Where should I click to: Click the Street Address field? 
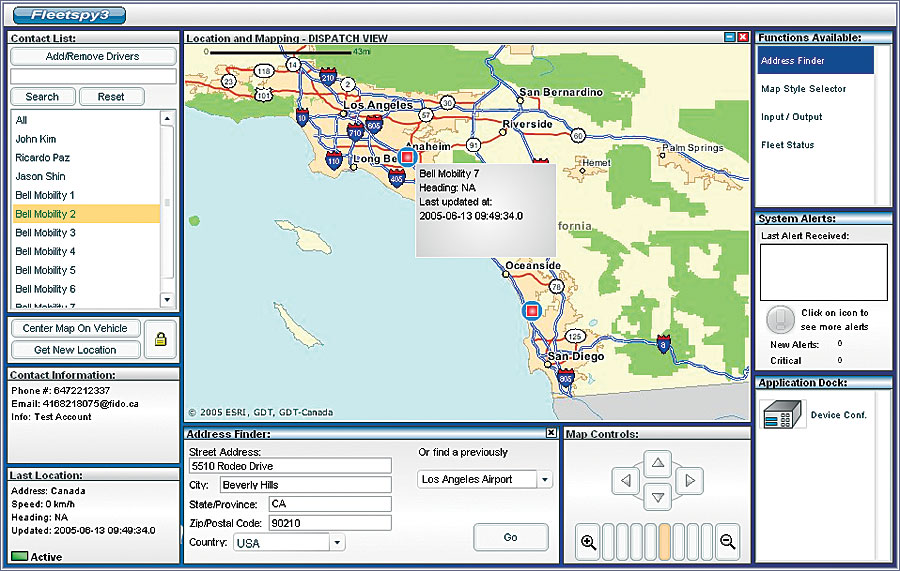click(290, 466)
